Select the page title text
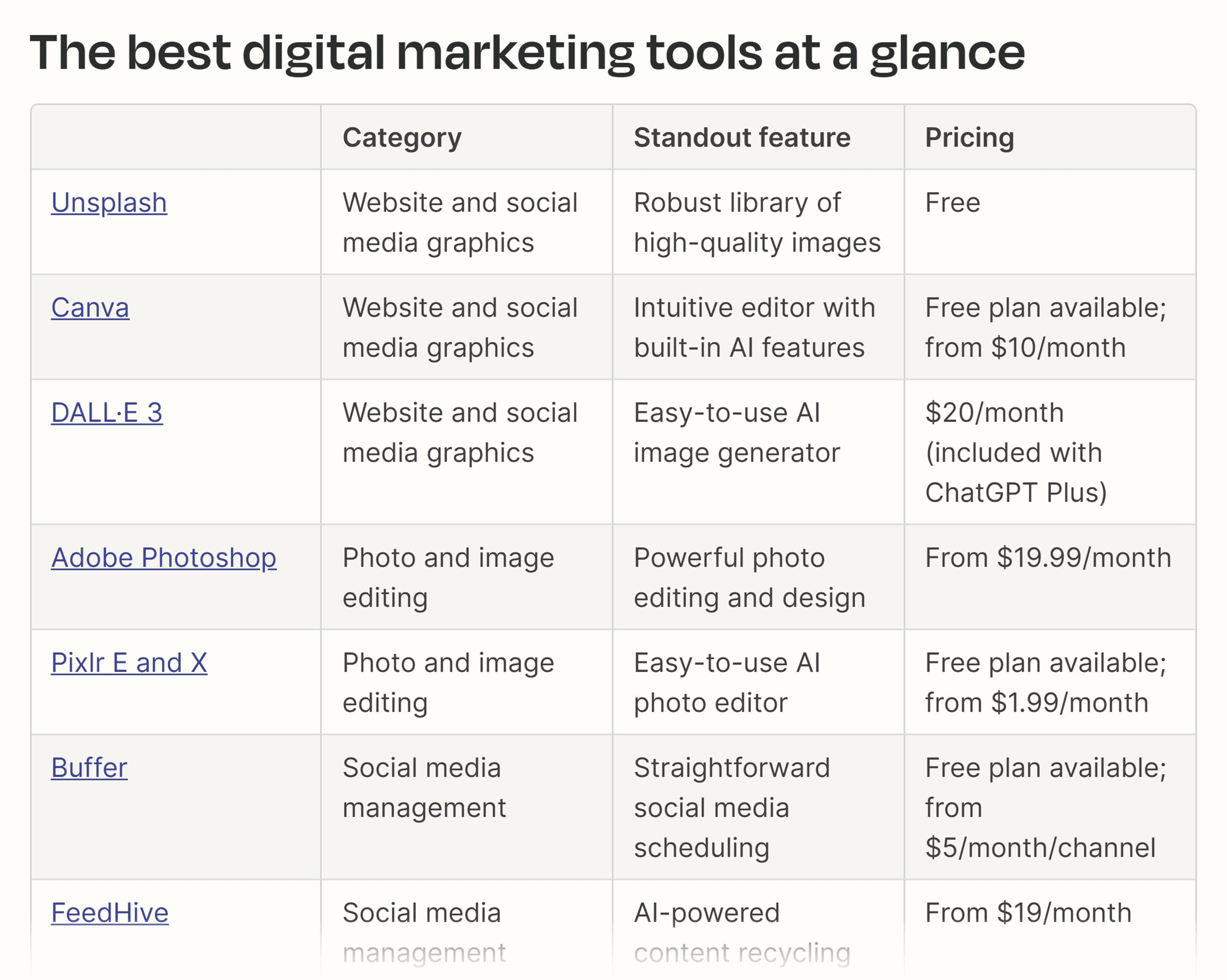The width and height of the screenshot is (1227, 980). 529,53
